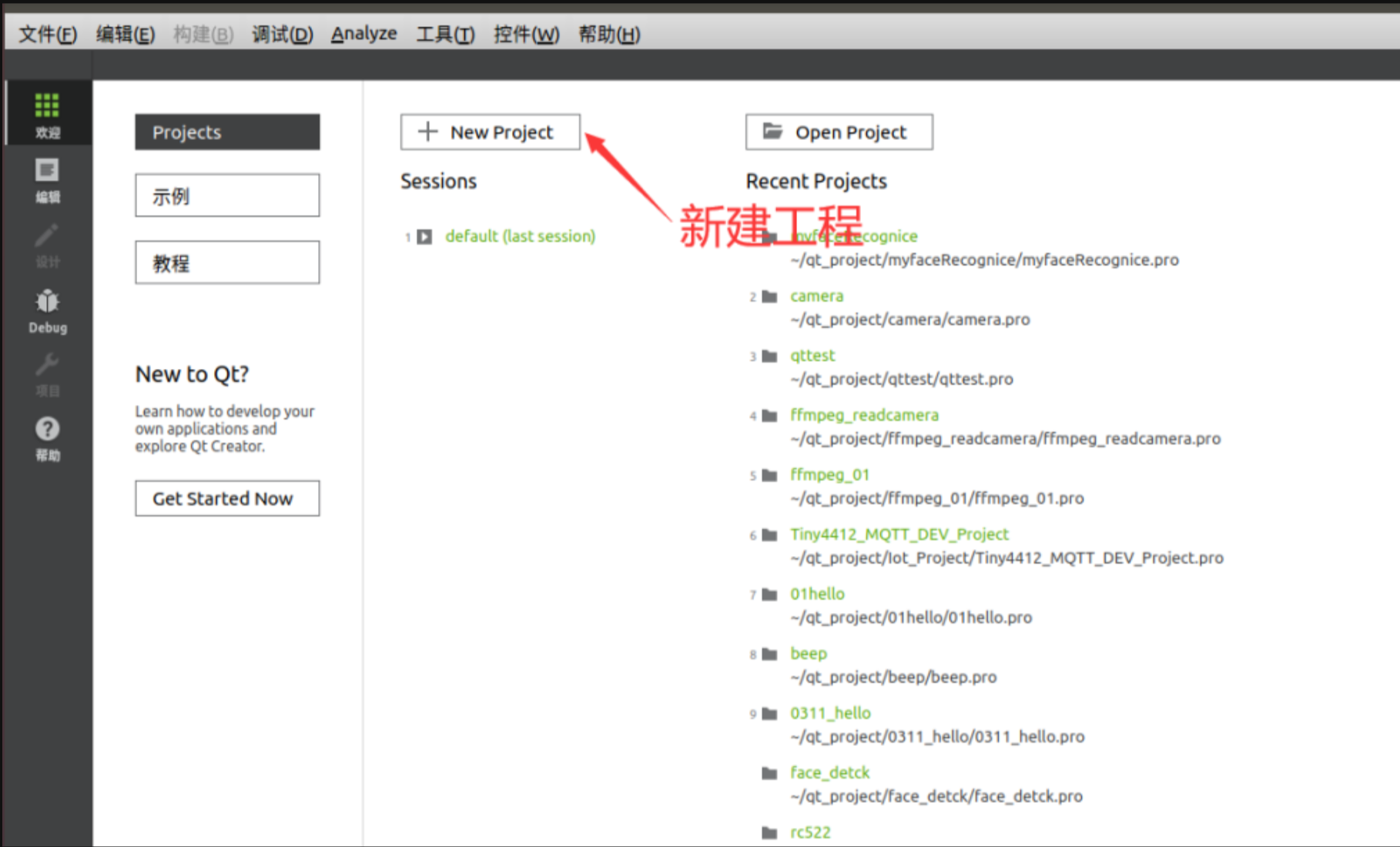
Task: Open the 0311_hello recent project
Action: pos(830,714)
